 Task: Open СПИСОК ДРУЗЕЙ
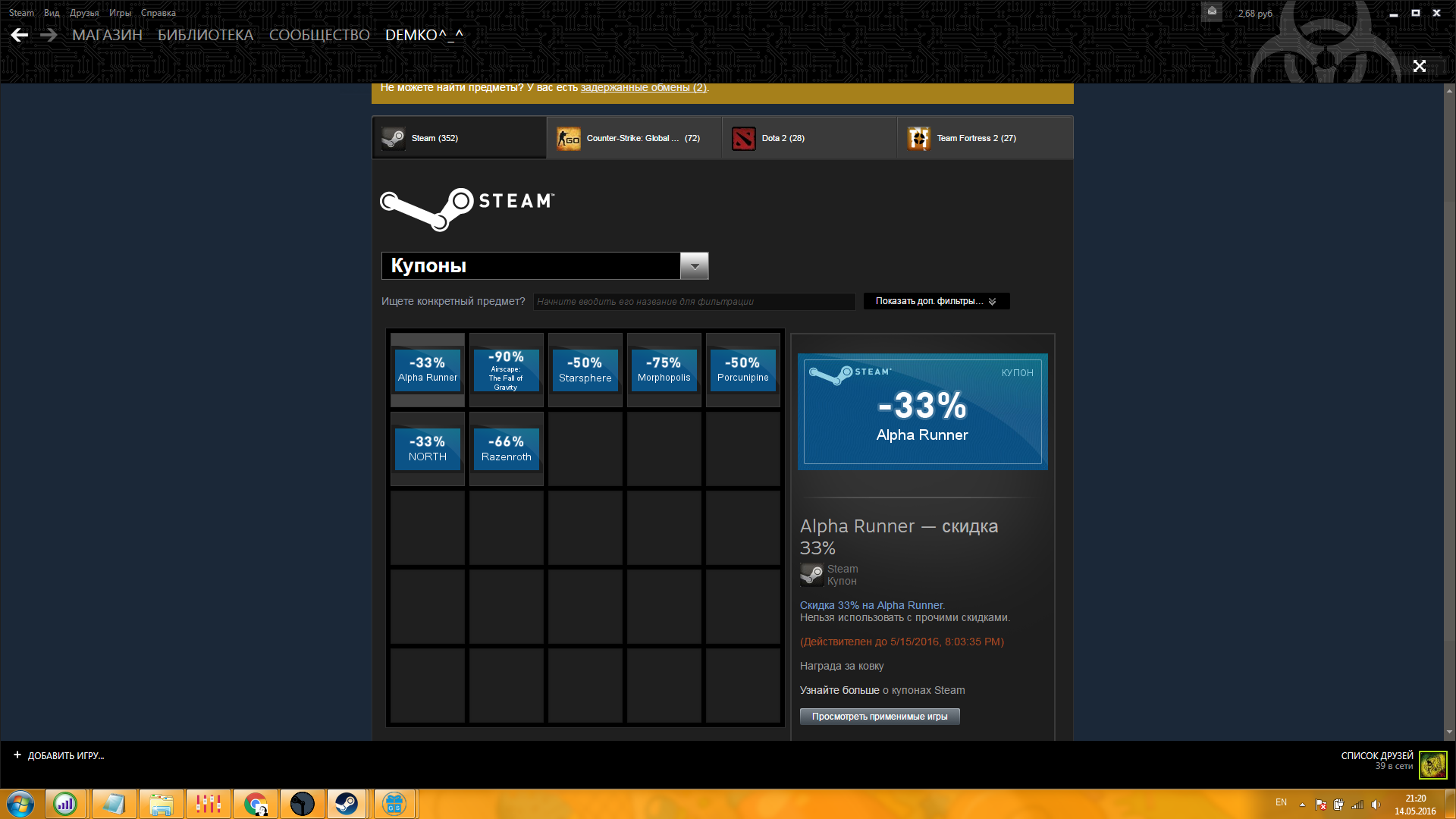coord(1377,755)
